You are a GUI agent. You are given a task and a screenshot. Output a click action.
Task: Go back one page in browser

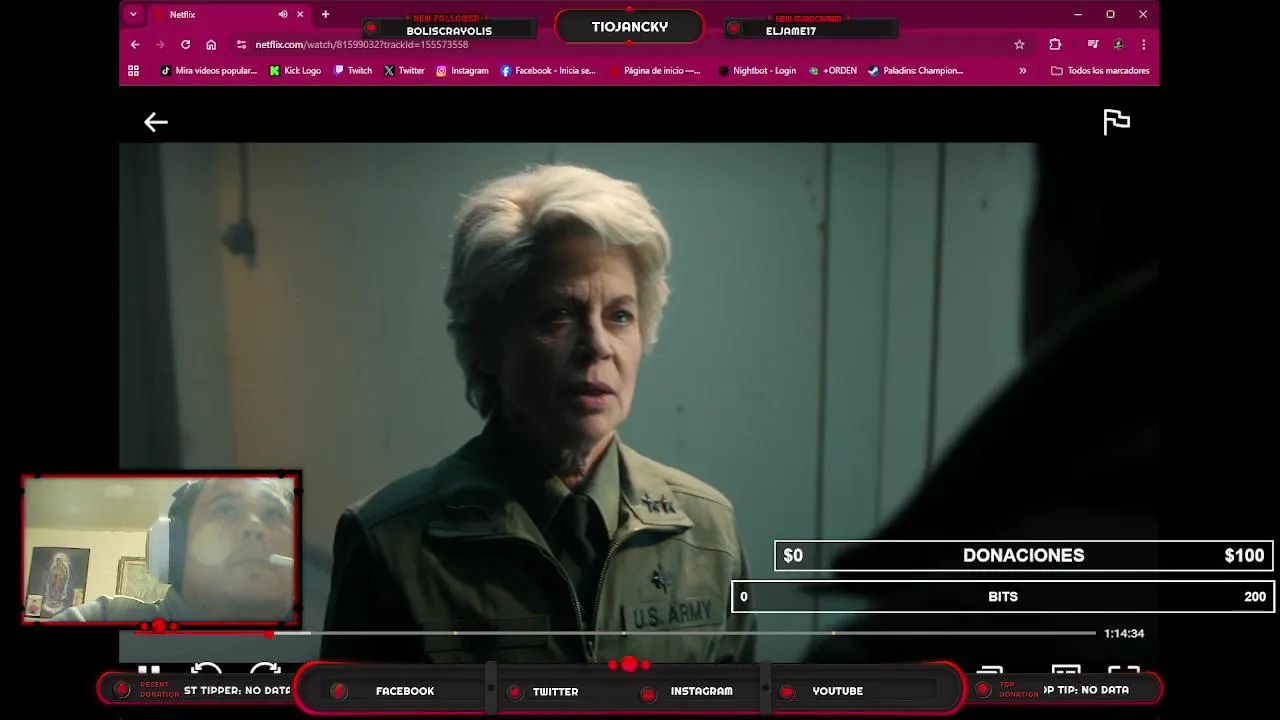coord(135,45)
